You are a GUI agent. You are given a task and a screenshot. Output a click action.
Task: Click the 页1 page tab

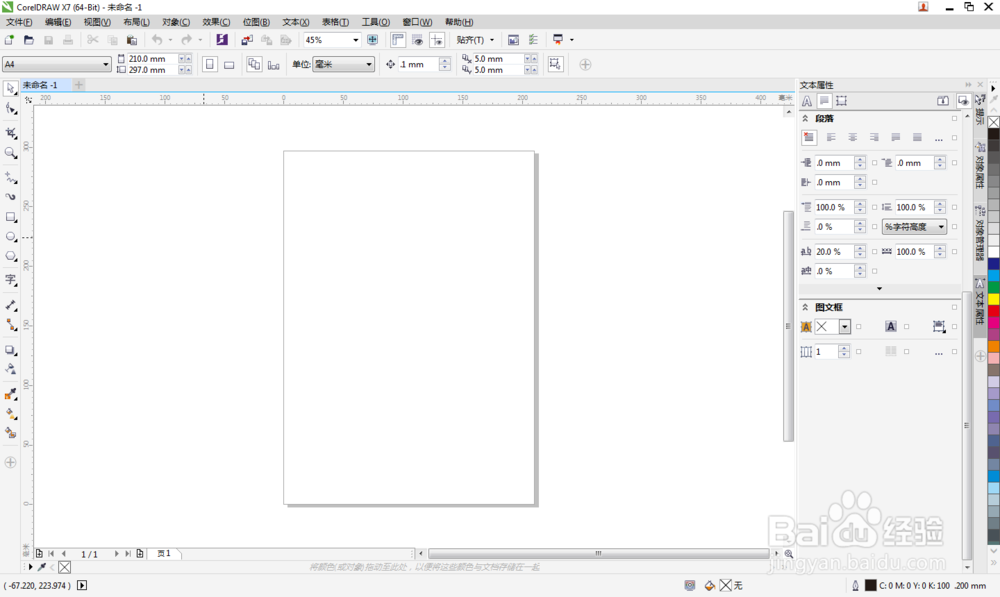(x=164, y=554)
